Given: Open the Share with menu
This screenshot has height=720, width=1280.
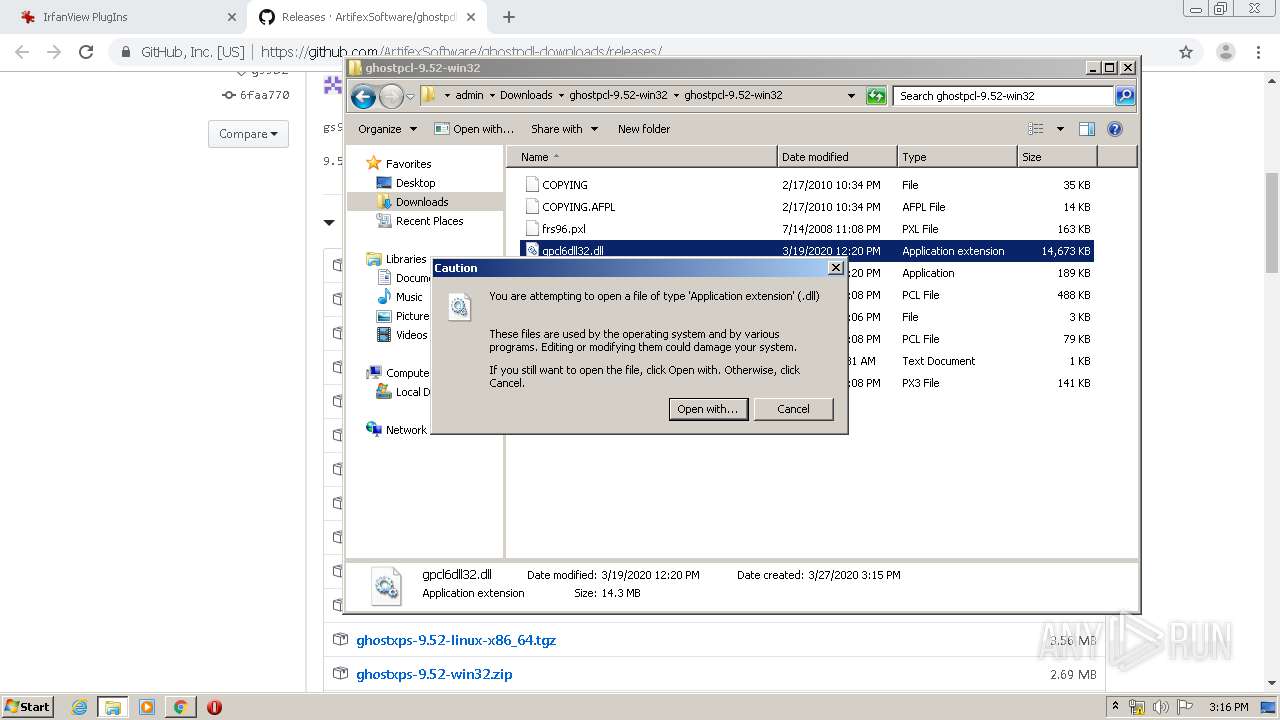Looking at the screenshot, I should tap(564, 129).
